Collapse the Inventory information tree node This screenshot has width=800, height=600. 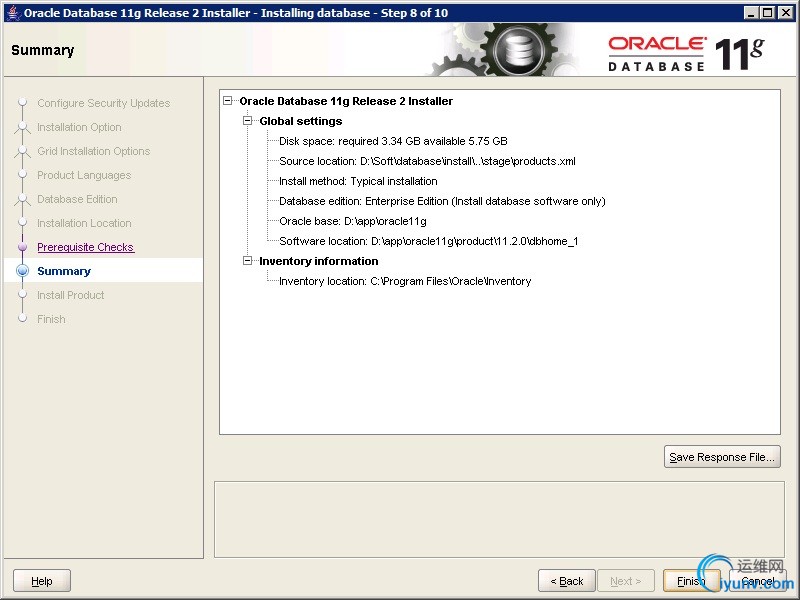[247, 261]
